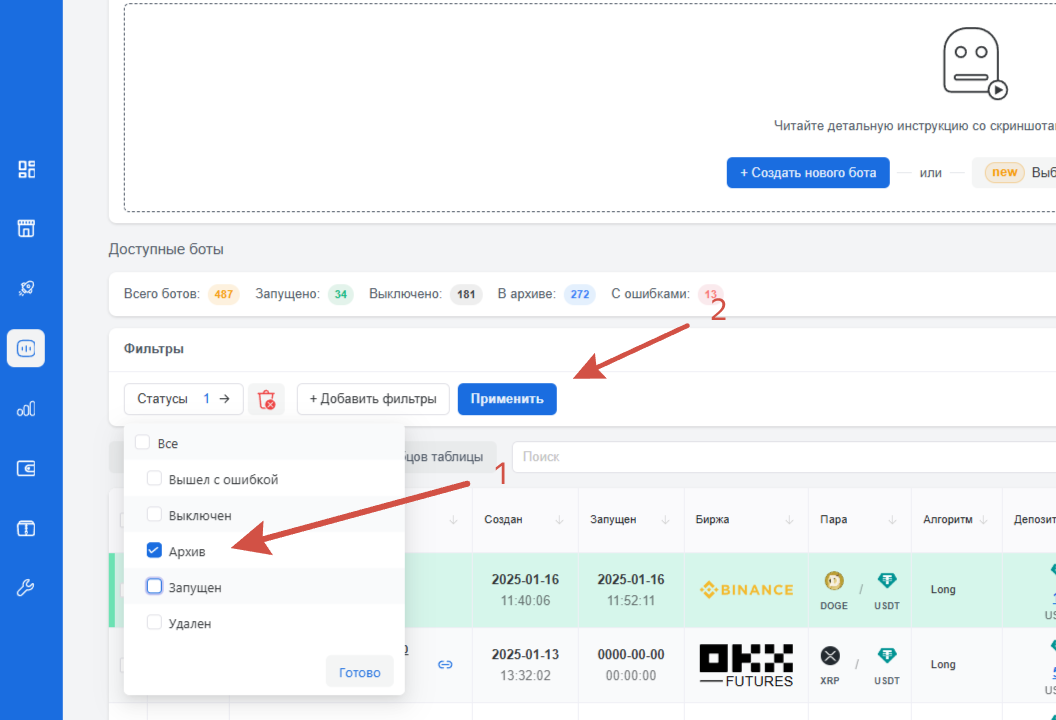
Task: Sort by the Алгоритм column arrow
Action: tap(983, 520)
